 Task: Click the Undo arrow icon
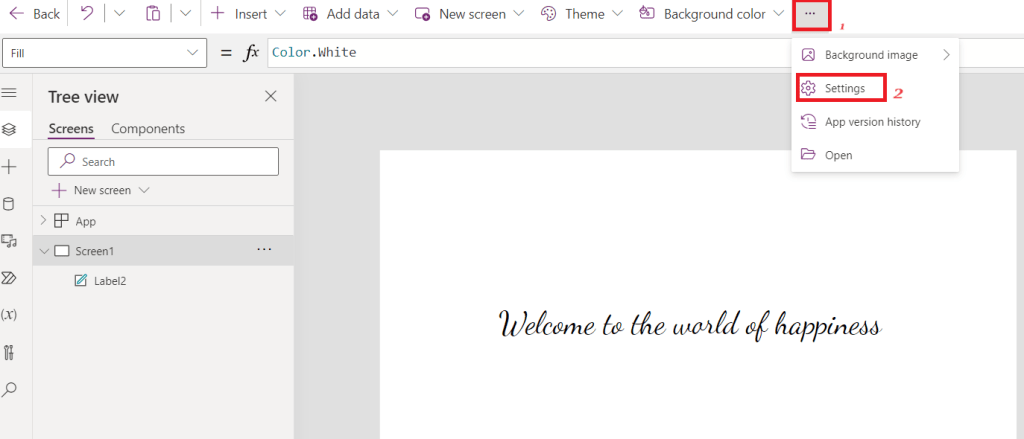tap(87, 14)
